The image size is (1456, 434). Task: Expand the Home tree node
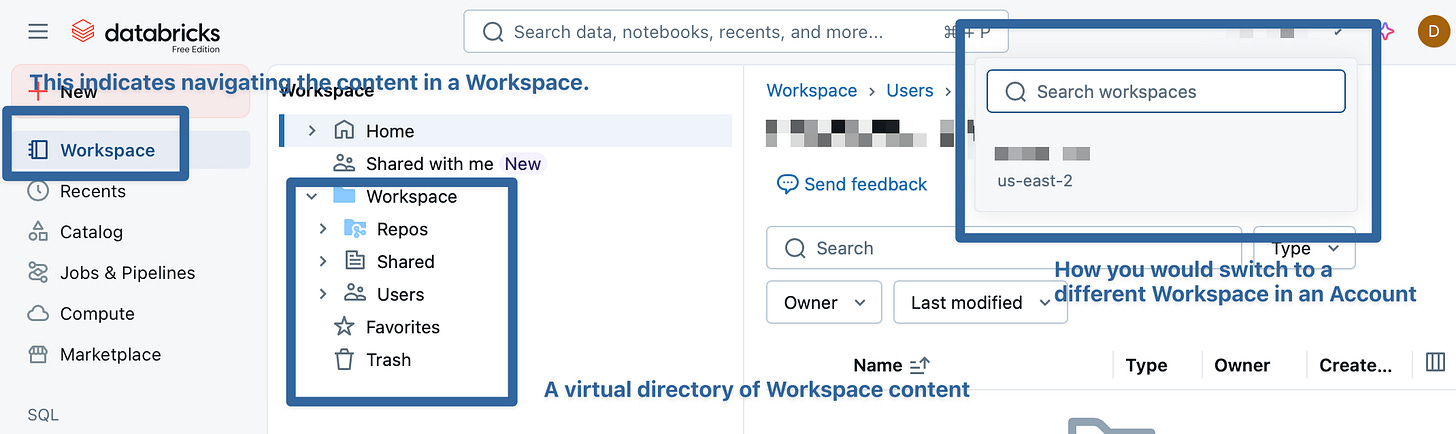point(312,131)
